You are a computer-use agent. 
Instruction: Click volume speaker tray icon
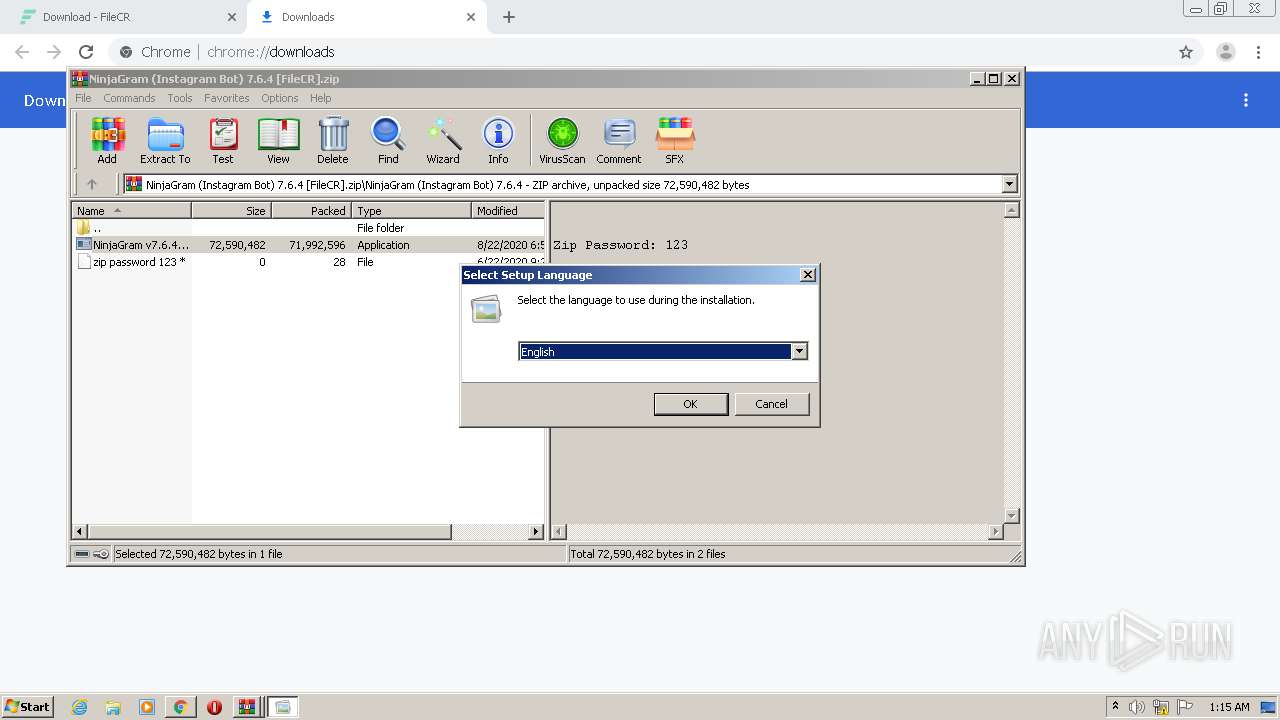click(x=1137, y=707)
